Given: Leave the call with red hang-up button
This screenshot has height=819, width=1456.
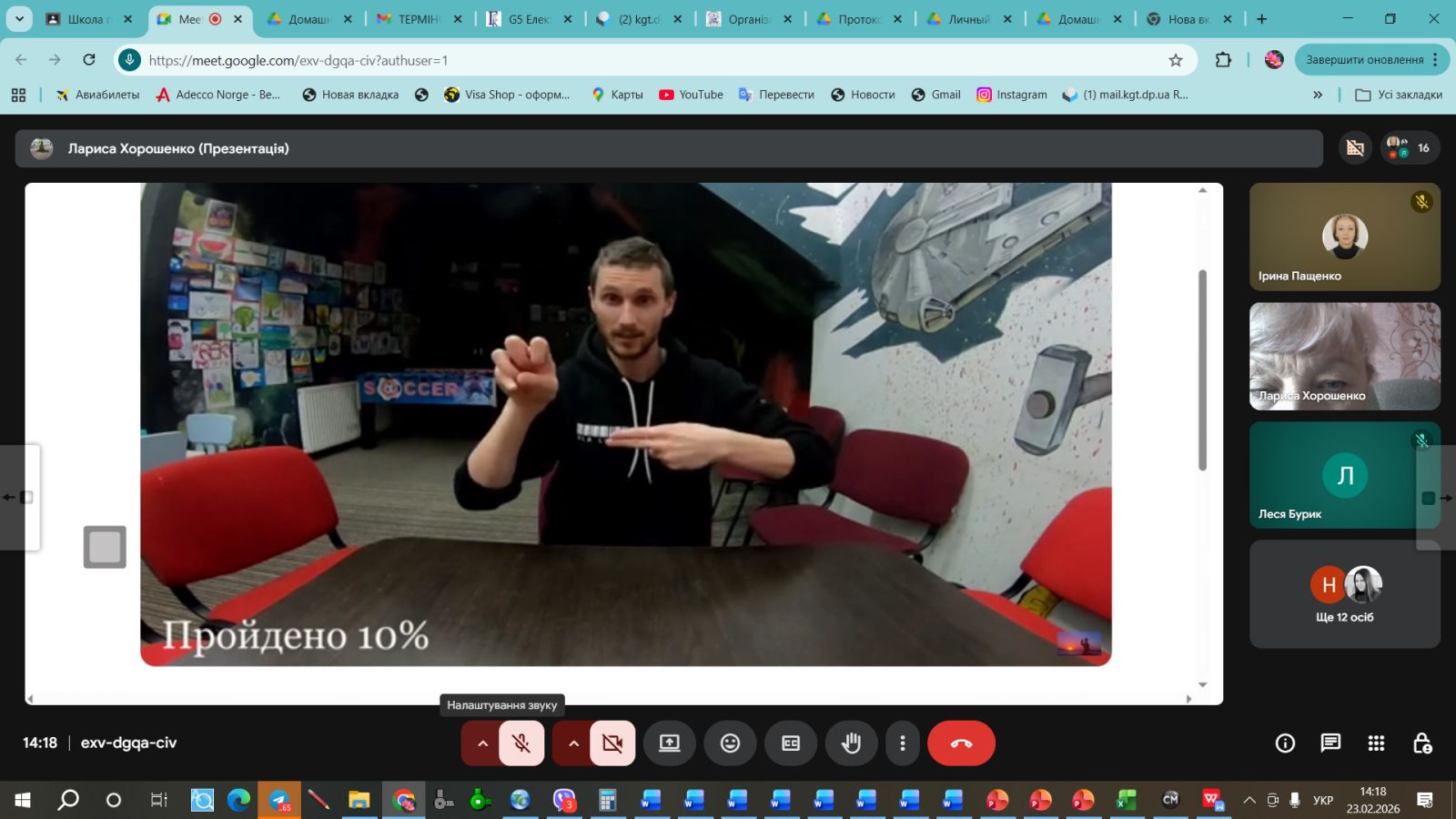Looking at the screenshot, I should pyautogui.click(x=961, y=743).
